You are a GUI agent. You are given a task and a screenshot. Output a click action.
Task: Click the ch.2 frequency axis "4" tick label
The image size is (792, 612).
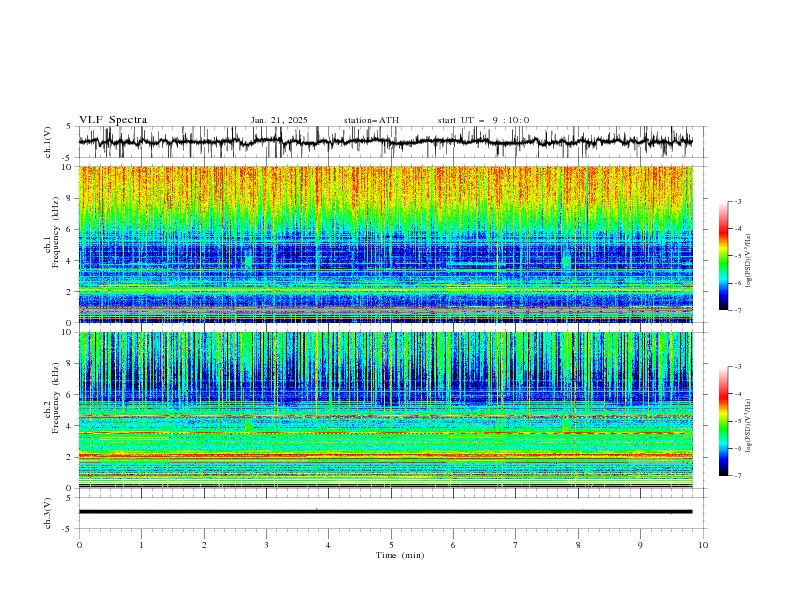coord(69,426)
